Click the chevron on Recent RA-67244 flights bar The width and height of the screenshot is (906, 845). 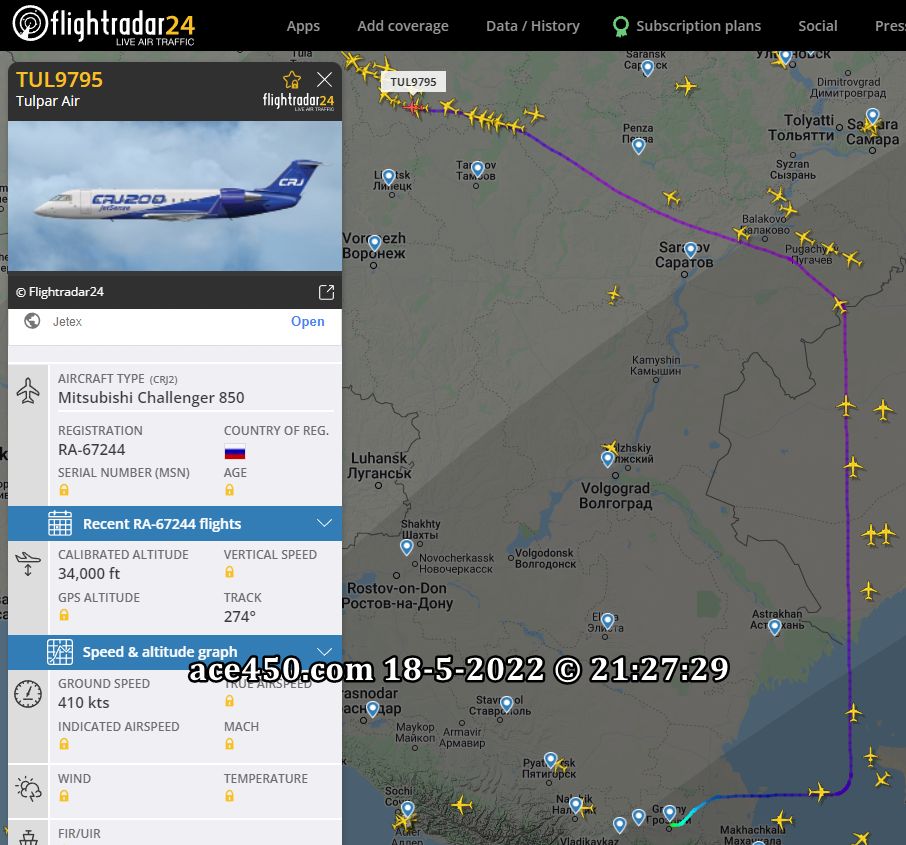point(325,523)
